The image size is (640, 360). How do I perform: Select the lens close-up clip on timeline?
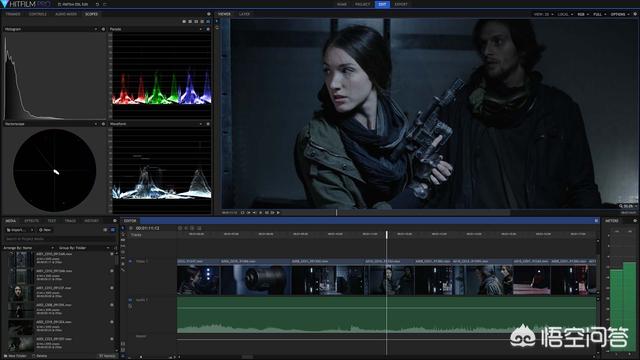pyautogui.click(x=256, y=276)
